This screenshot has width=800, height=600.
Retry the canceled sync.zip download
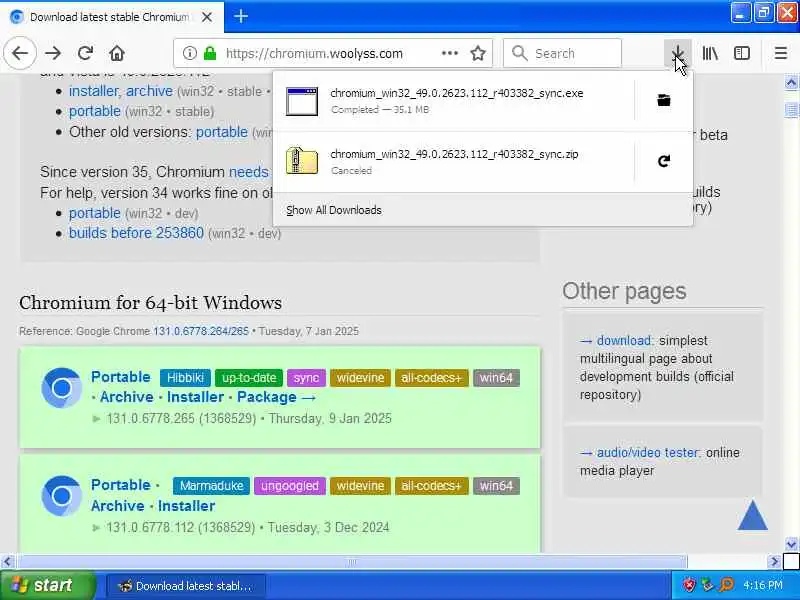point(663,161)
